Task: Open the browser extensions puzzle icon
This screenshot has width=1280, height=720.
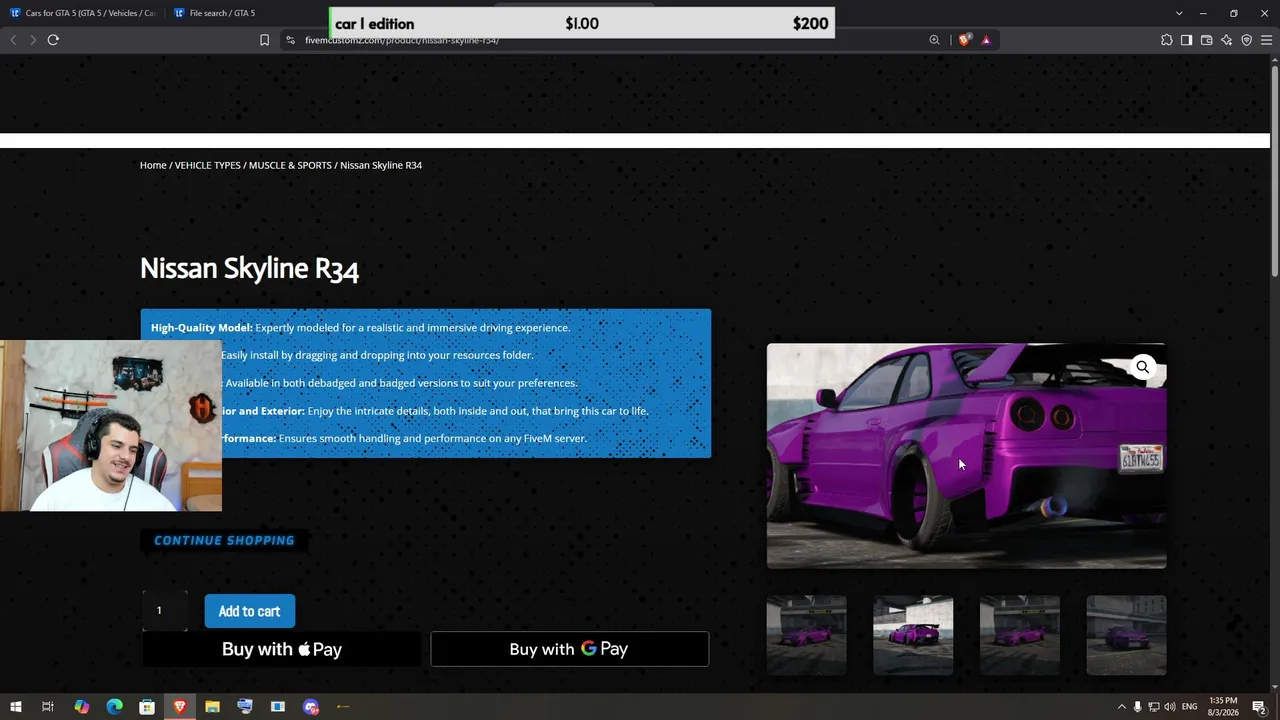Action: pyautogui.click(x=1167, y=40)
